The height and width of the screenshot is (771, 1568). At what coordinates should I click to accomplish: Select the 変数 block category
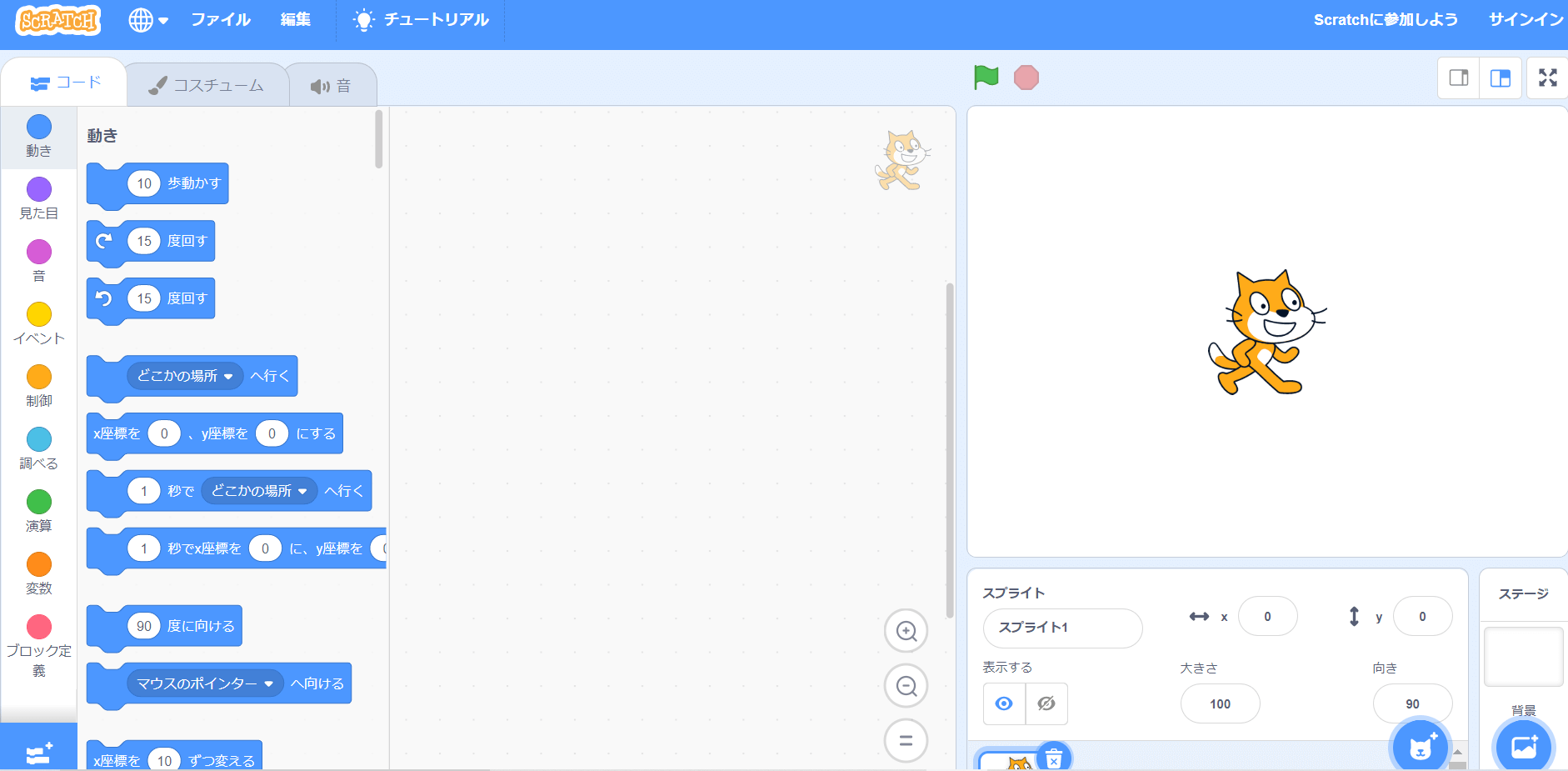click(x=39, y=574)
